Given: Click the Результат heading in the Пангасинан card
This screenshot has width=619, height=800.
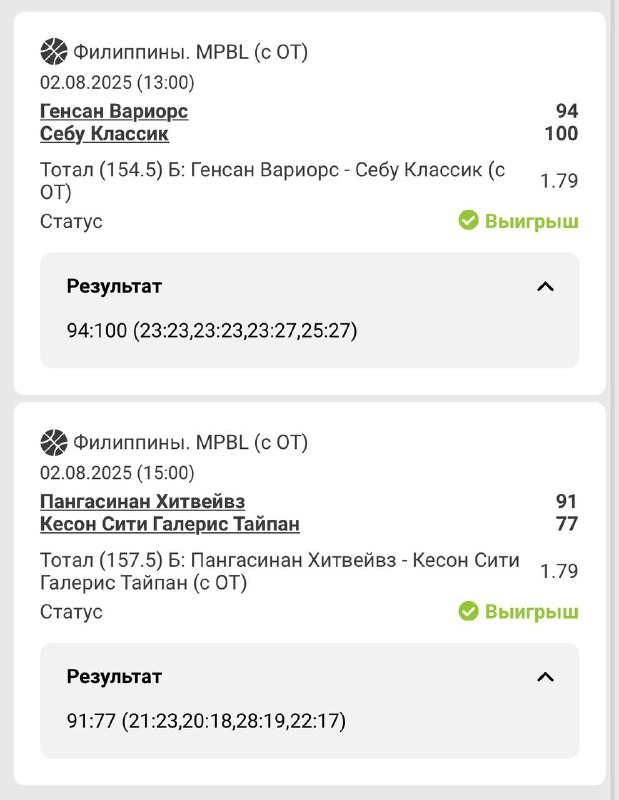Looking at the screenshot, I should (x=114, y=677).
